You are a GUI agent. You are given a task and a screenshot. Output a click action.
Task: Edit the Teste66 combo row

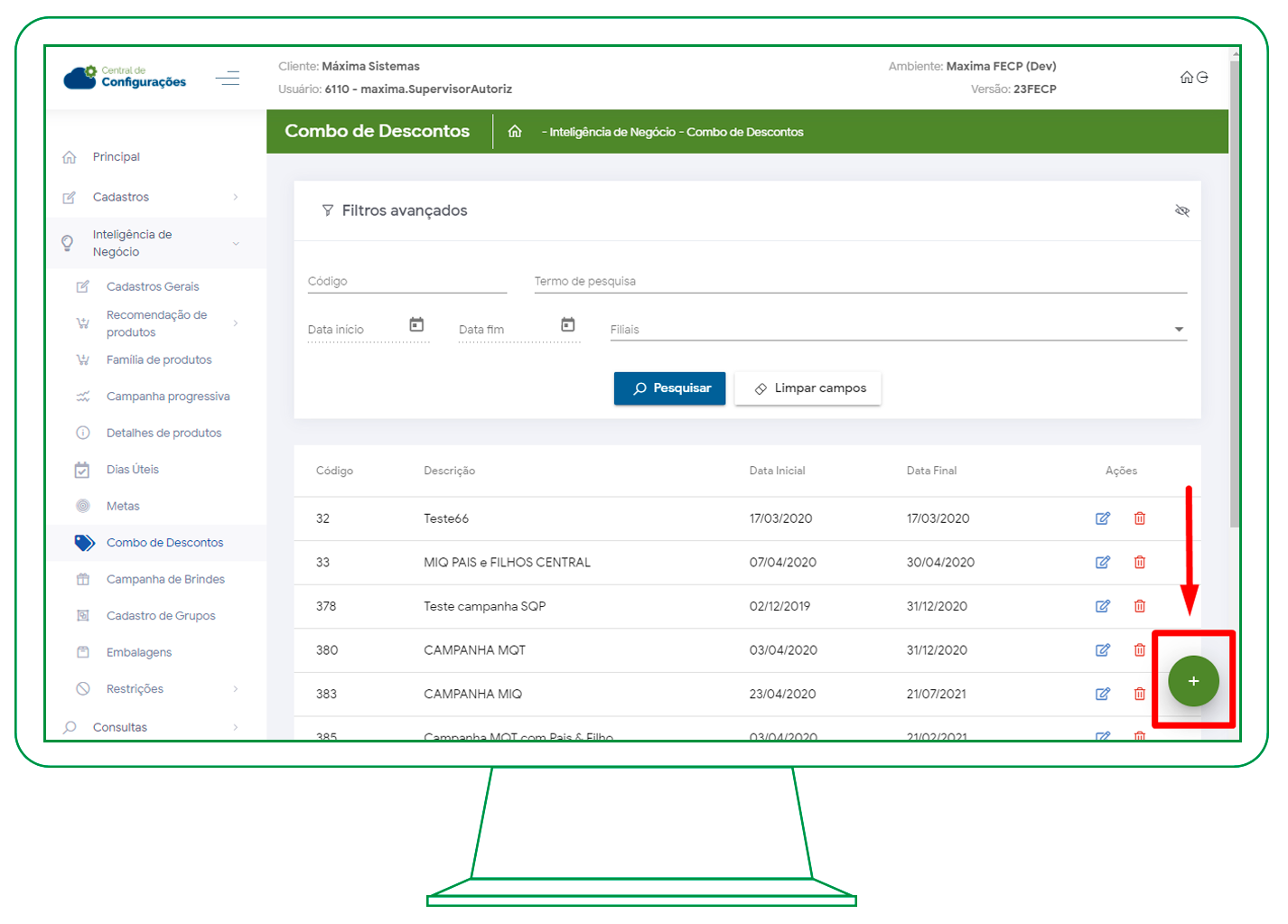(x=1102, y=518)
